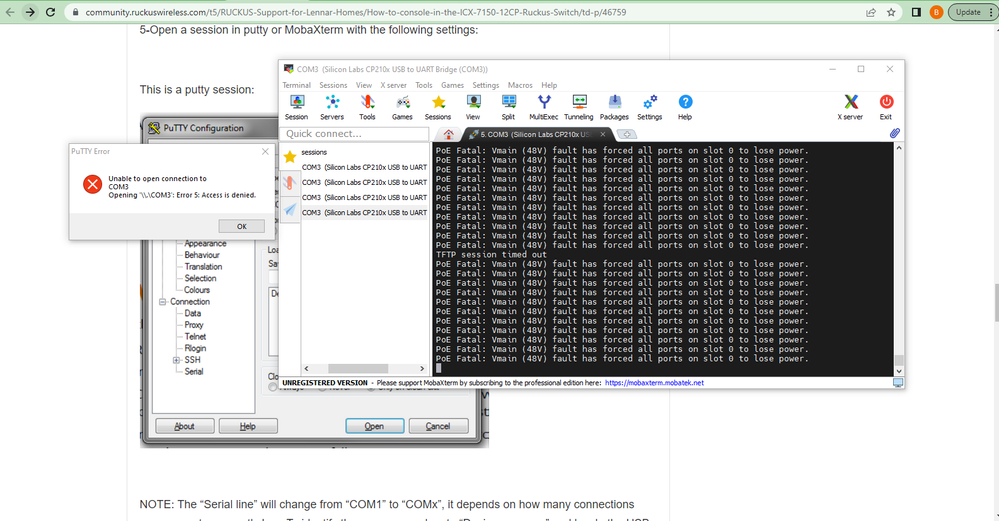999x521 pixels.
Task: Open the Servers toolbar icon
Action: pyautogui.click(x=332, y=107)
